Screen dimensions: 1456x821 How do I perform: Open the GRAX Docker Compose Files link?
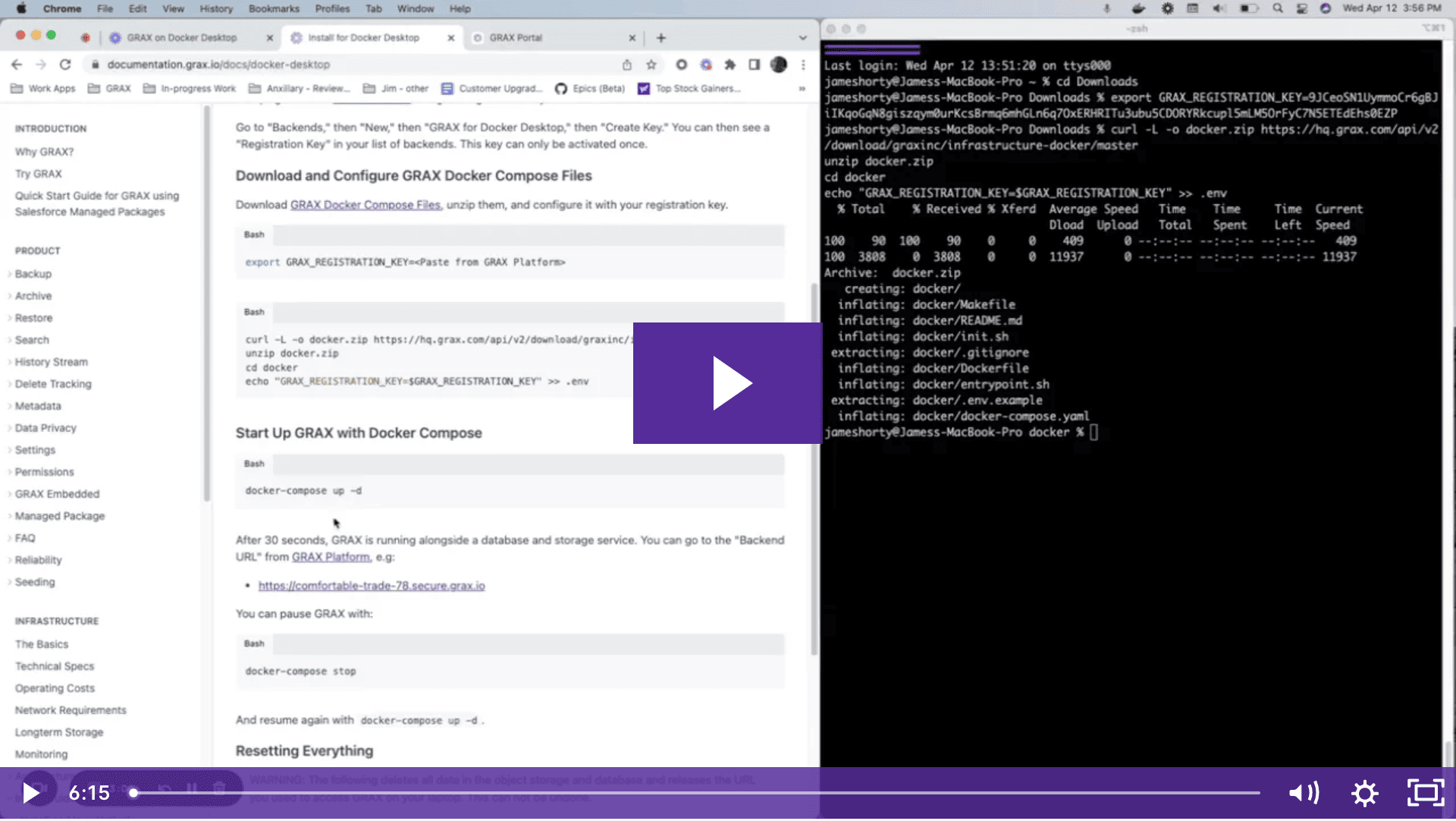pyautogui.click(x=366, y=204)
